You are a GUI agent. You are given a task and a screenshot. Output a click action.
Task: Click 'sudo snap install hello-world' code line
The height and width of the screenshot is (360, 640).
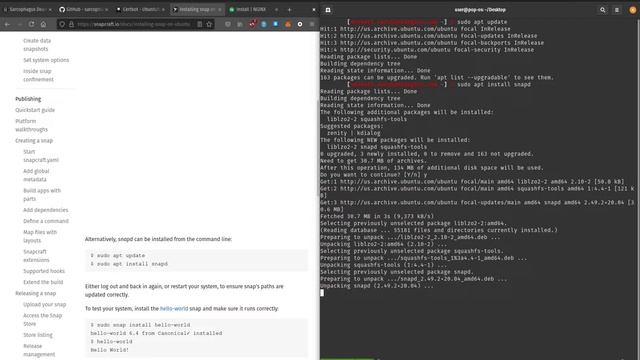[140, 325]
